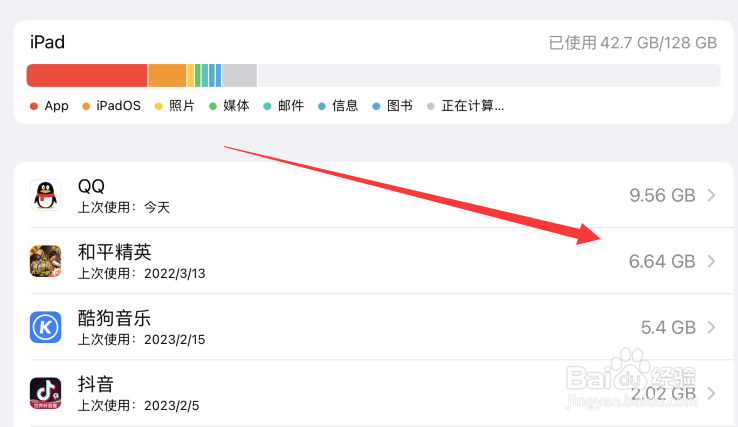Click the 9.56 GB size value
The image size is (738, 427).
(x=662, y=195)
